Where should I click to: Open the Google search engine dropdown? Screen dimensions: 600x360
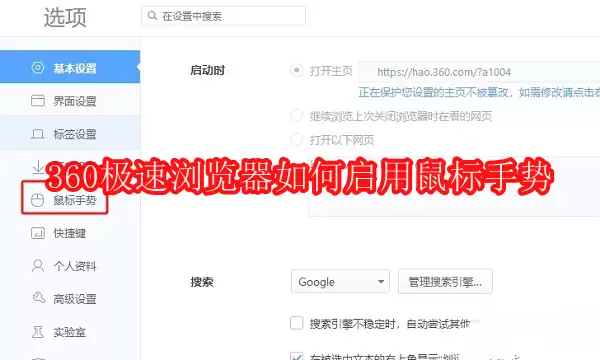click(x=340, y=282)
